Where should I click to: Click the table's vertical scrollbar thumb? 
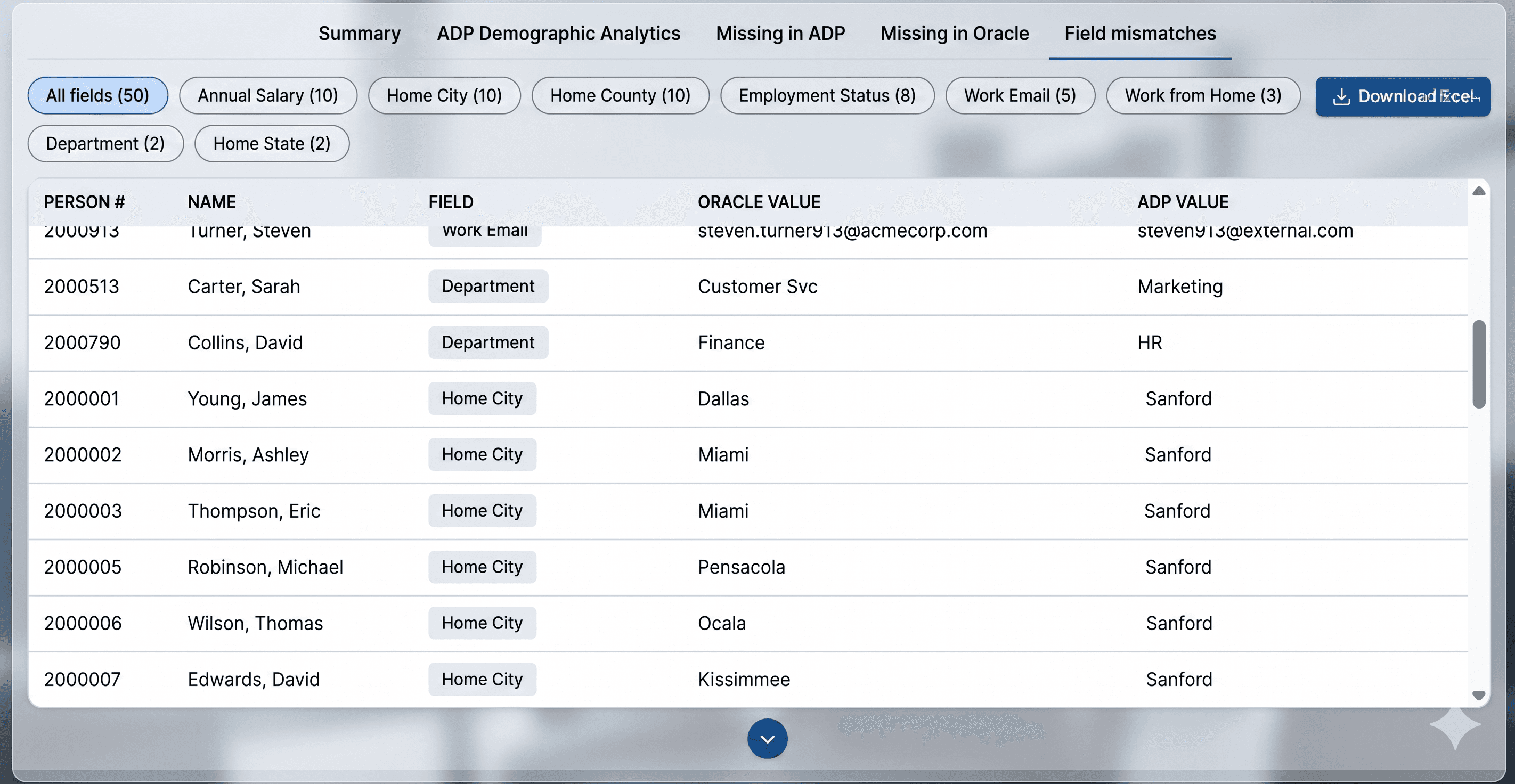point(1479,364)
